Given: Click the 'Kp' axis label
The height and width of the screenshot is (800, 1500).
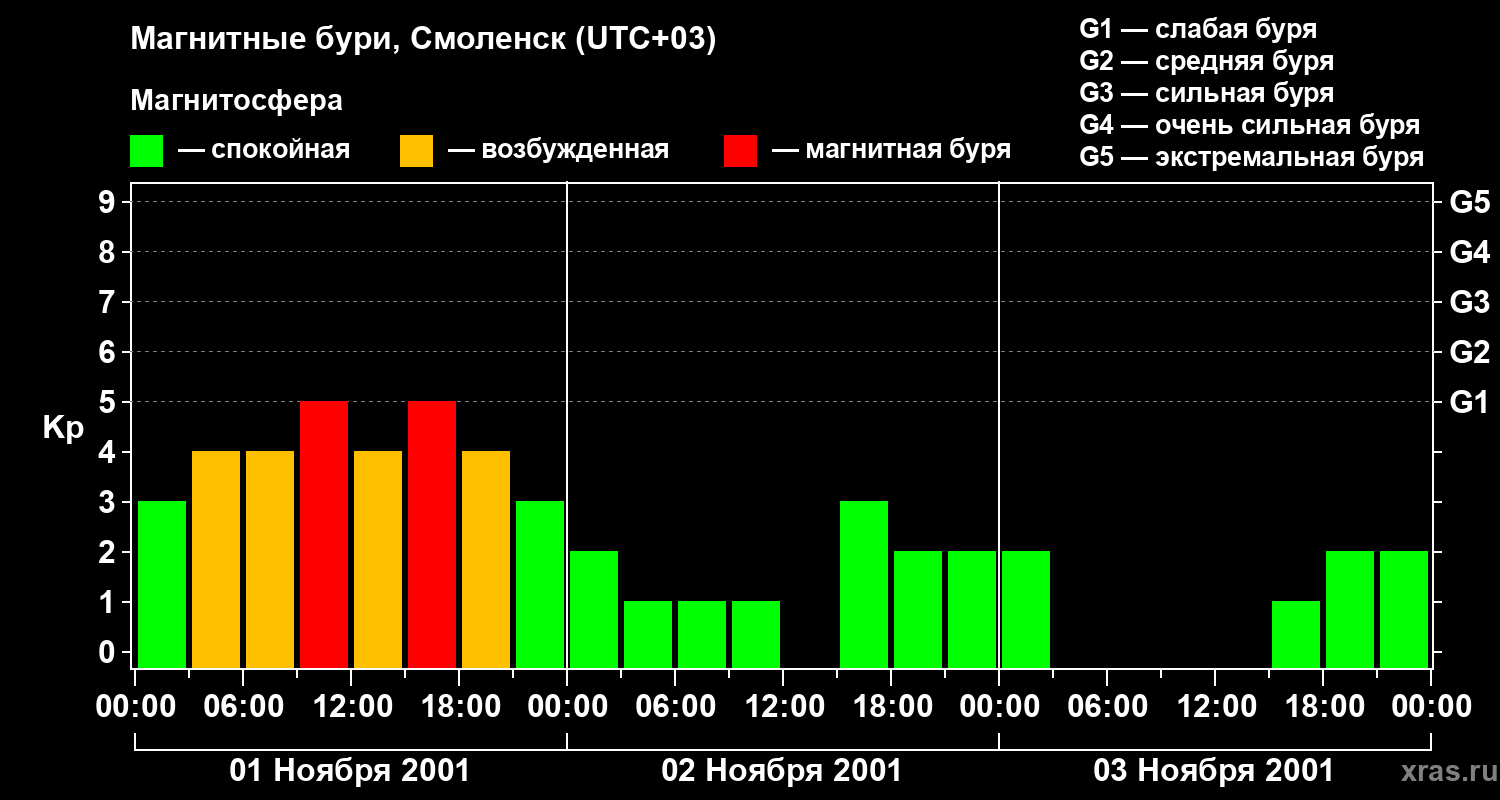Looking at the screenshot, I should coord(63,428).
